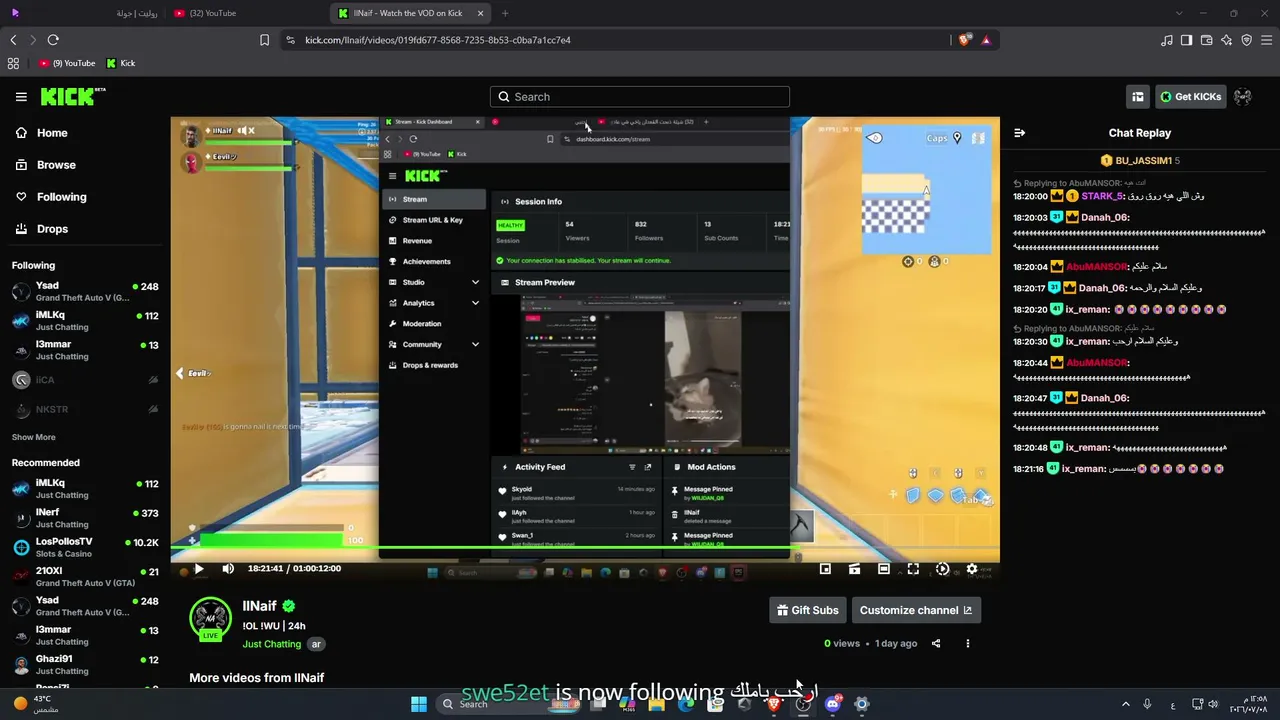Collapse the Chat Replay panel

click(1019, 133)
